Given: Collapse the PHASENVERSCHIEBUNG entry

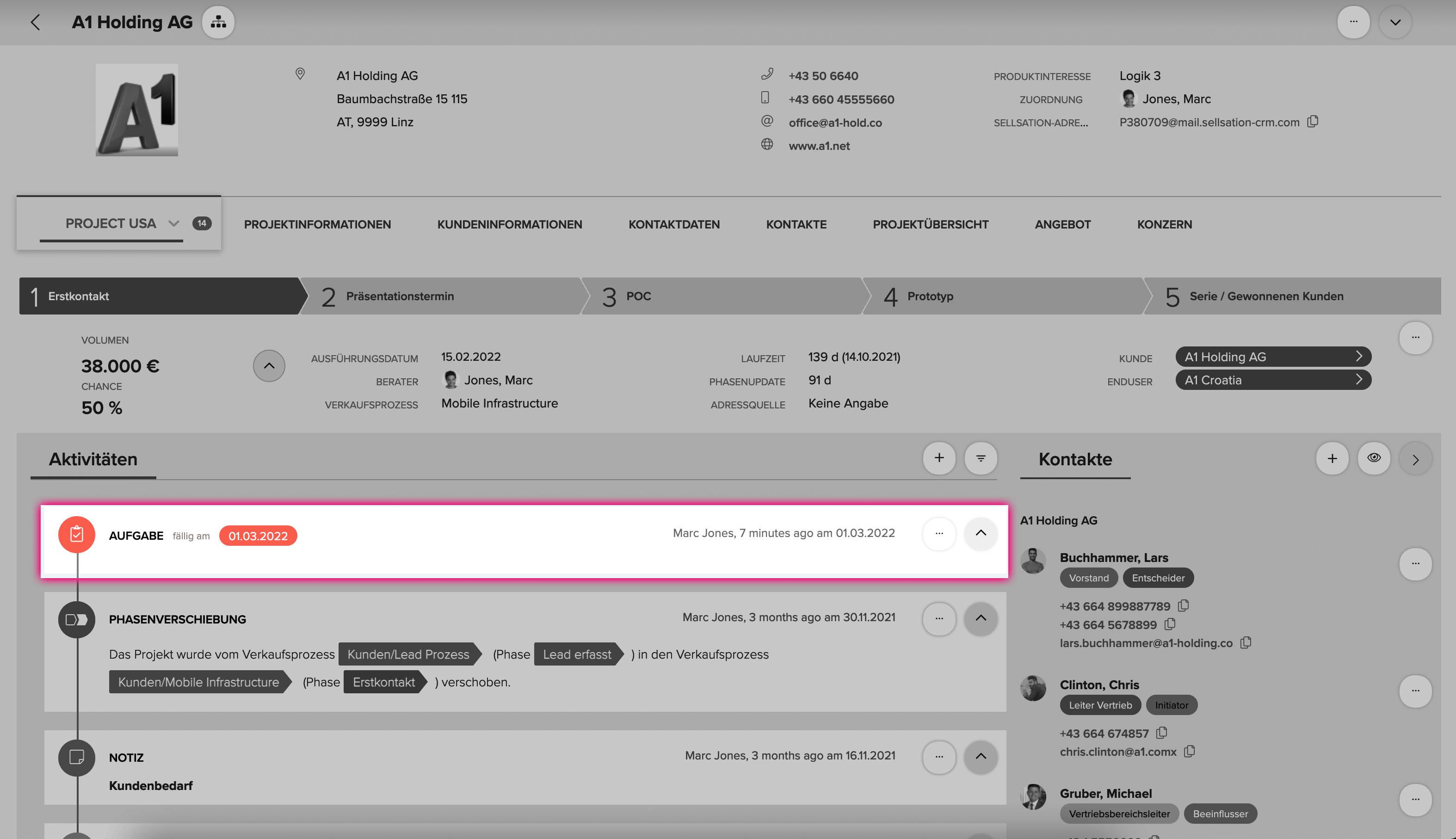Looking at the screenshot, I should [981, 618].
